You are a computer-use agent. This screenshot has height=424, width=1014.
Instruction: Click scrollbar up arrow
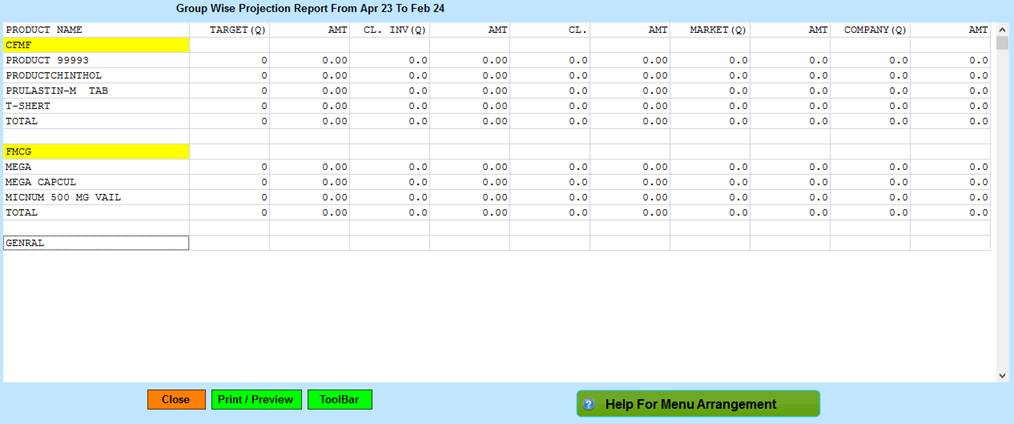(x=1002, y=30)
